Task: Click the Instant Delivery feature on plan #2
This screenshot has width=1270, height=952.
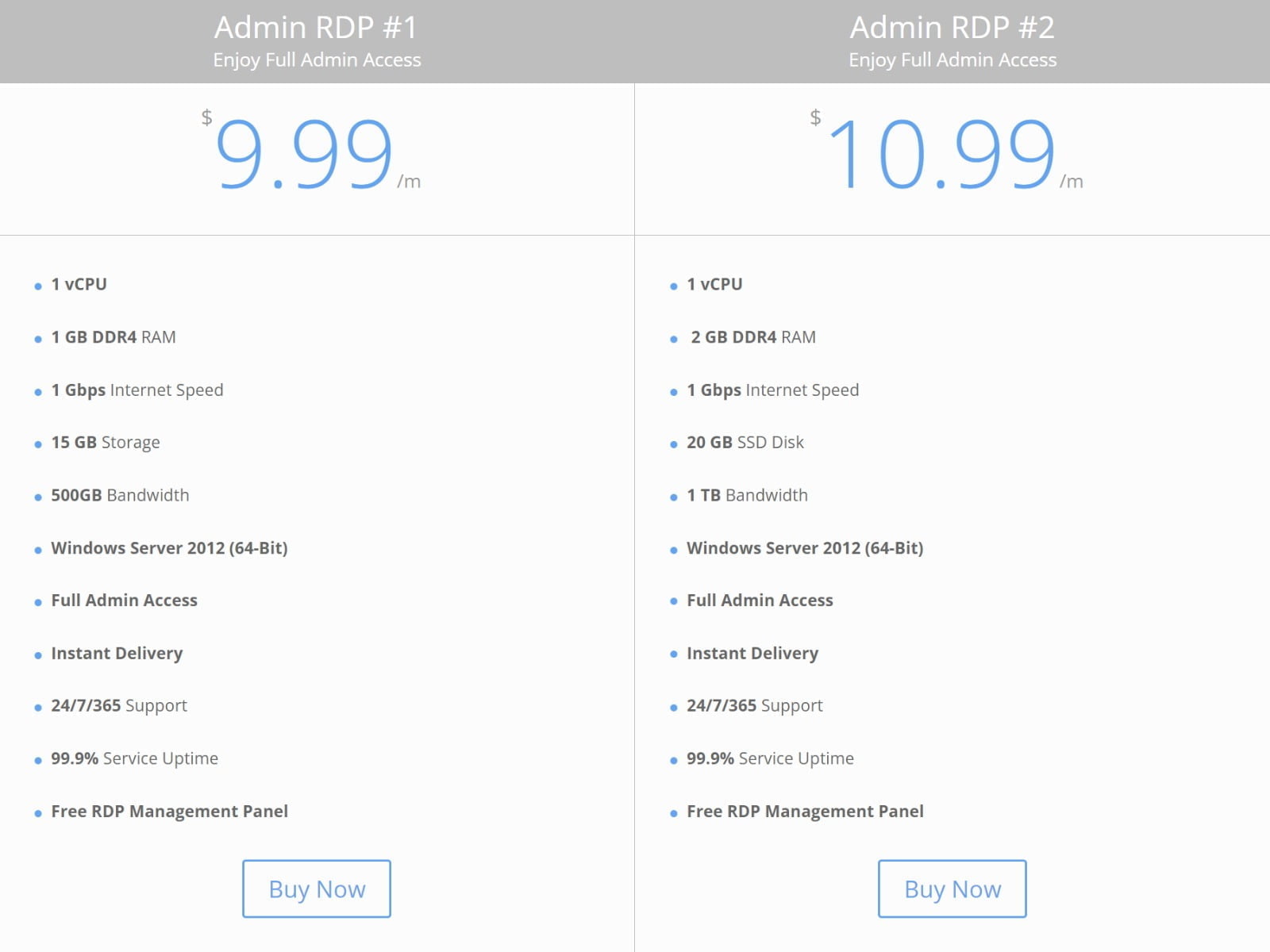Action: [752, 653]
